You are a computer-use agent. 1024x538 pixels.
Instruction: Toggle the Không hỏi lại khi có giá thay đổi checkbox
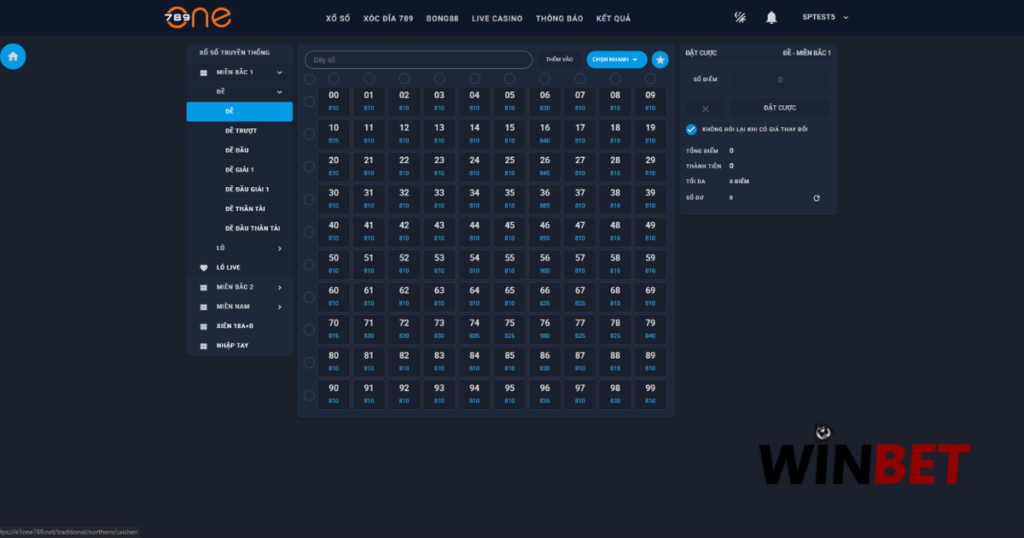(691, 129)
